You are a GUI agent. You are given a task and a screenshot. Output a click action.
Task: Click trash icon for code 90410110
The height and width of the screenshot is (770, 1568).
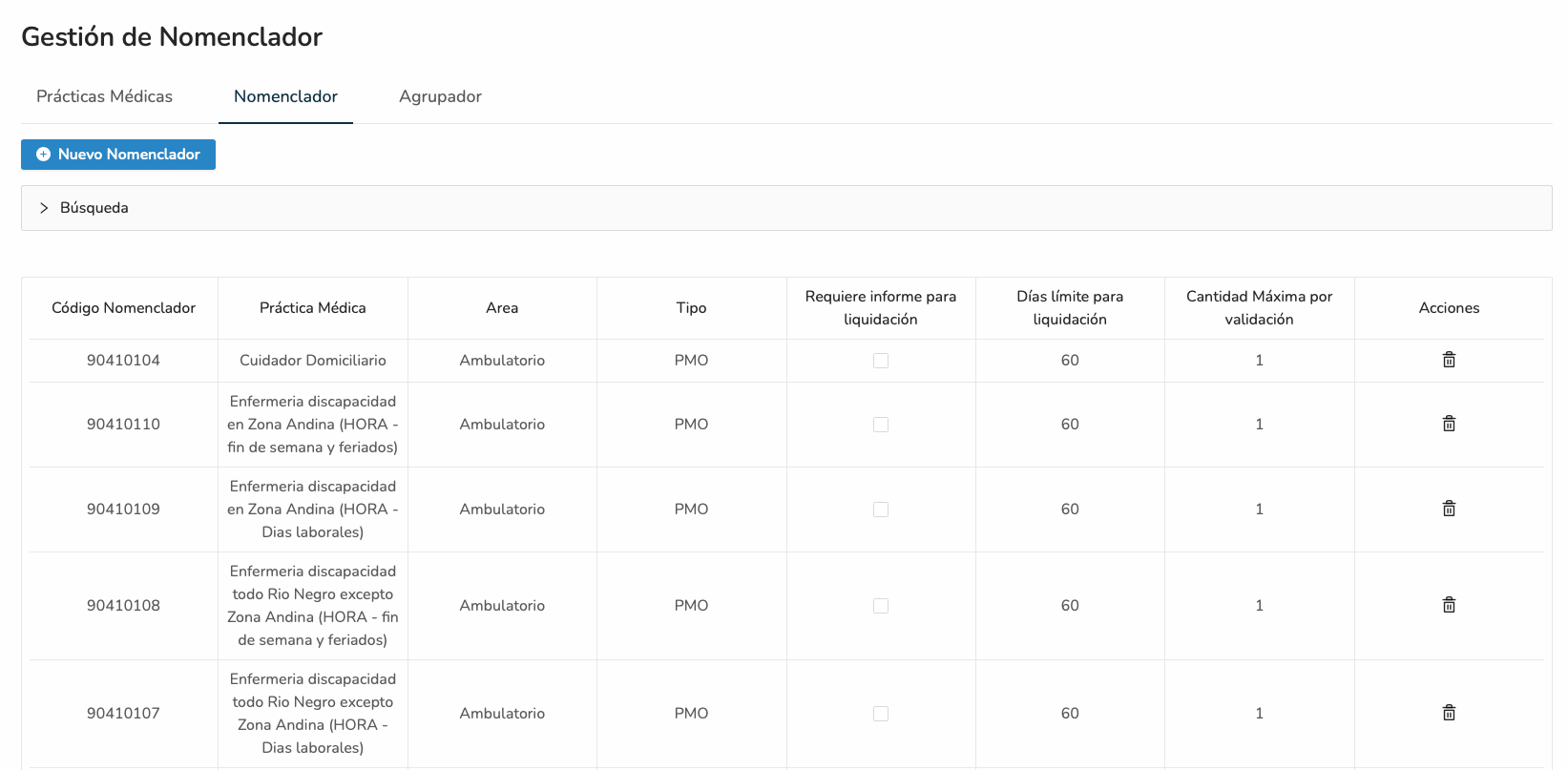[1449, 424]
